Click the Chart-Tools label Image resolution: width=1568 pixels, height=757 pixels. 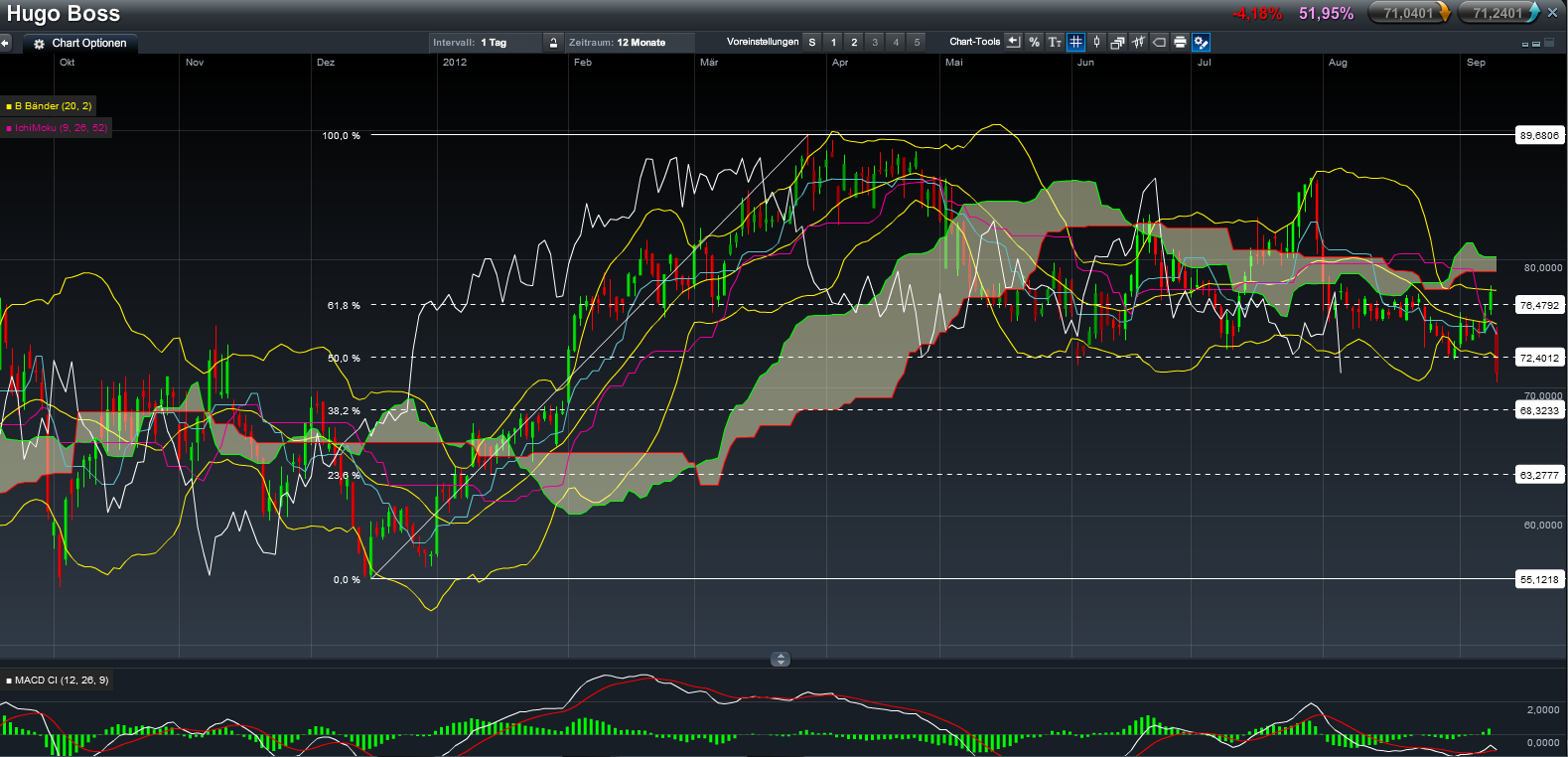point(974,42)
